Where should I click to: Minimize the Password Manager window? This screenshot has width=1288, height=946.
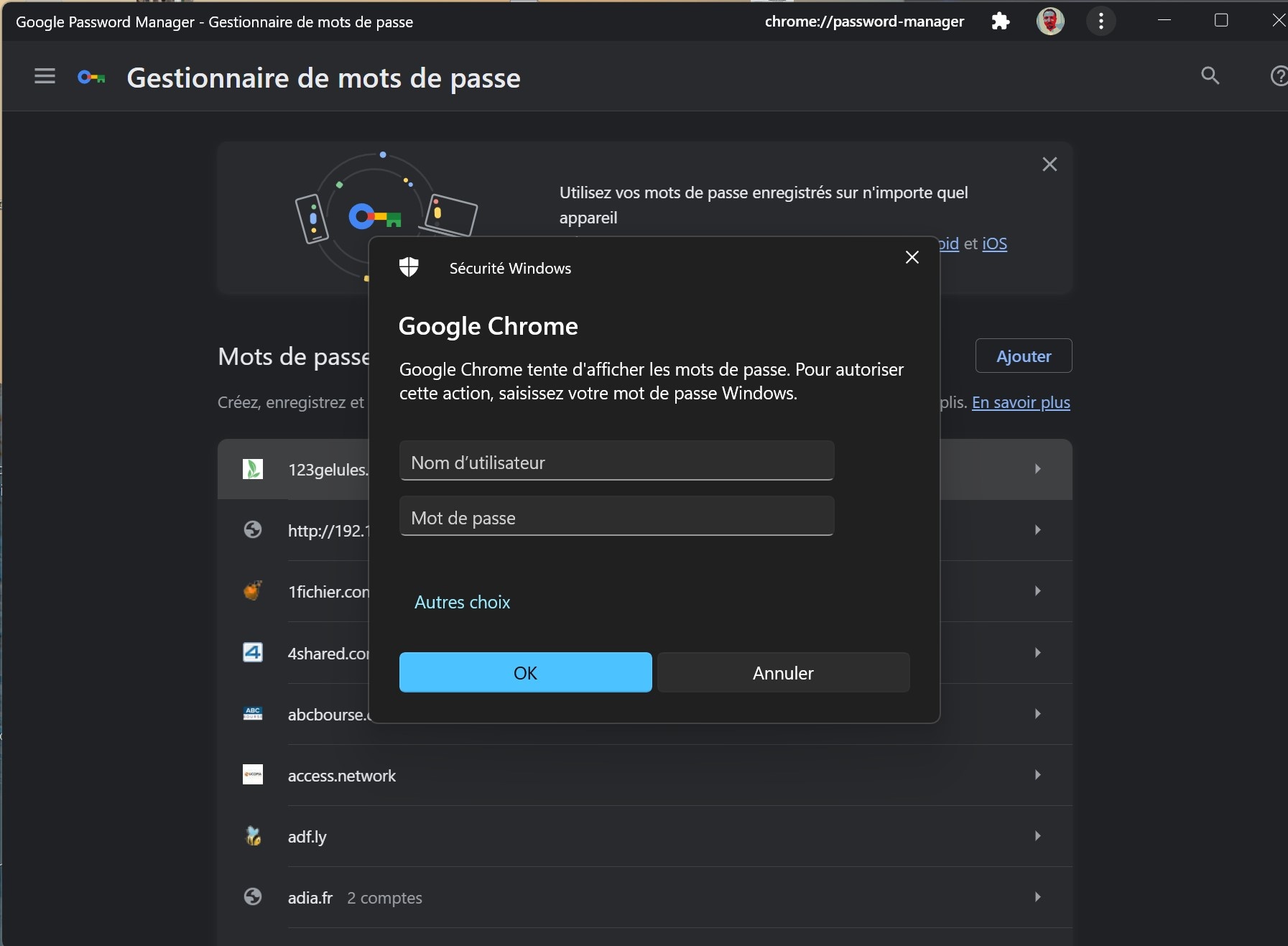click(x=1165, y=20)
